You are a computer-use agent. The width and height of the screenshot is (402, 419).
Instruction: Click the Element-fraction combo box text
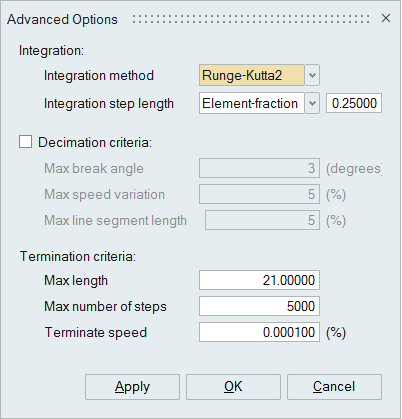pos(252,103)
